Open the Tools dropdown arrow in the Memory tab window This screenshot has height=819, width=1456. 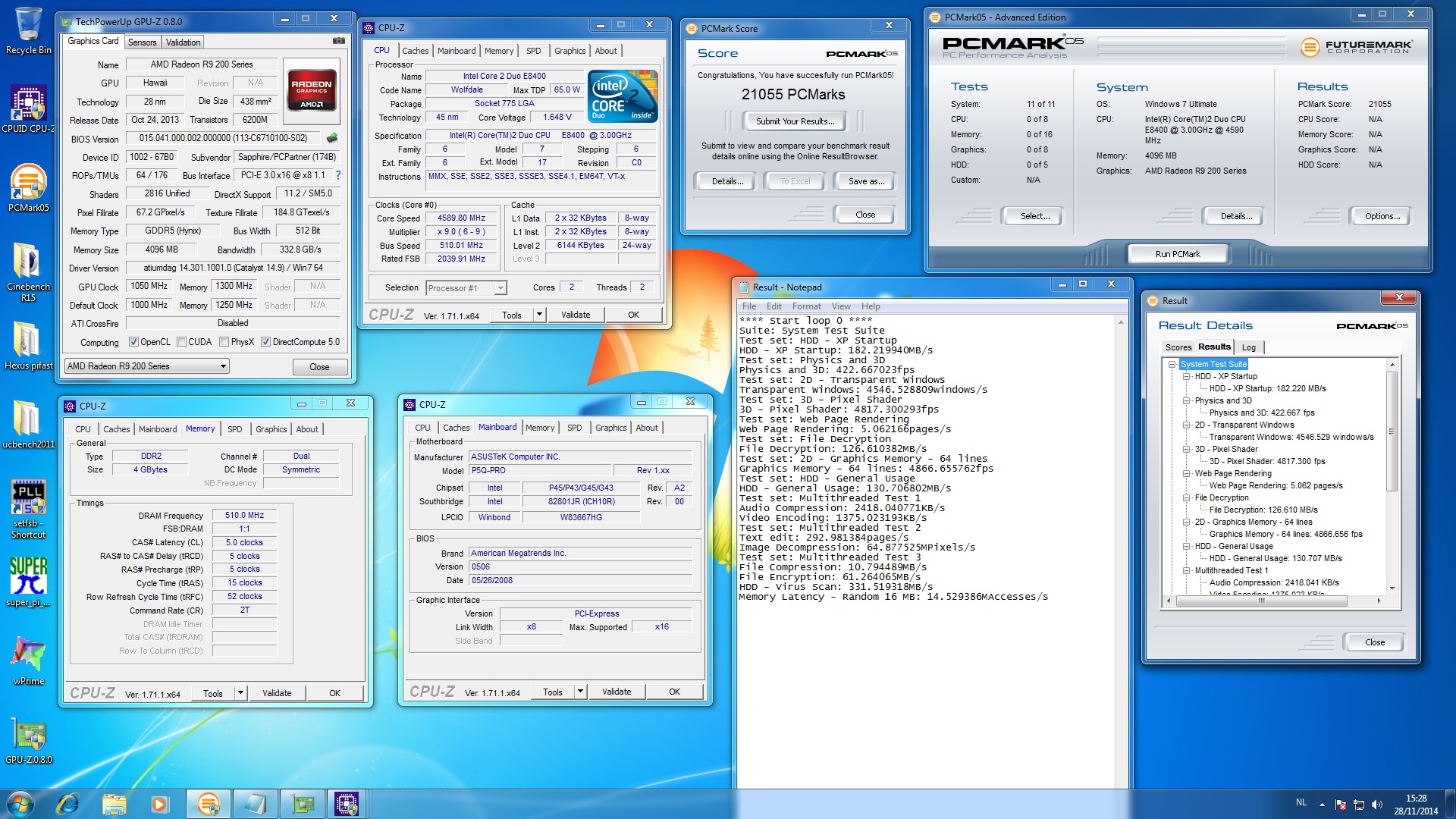coord(240,693)
